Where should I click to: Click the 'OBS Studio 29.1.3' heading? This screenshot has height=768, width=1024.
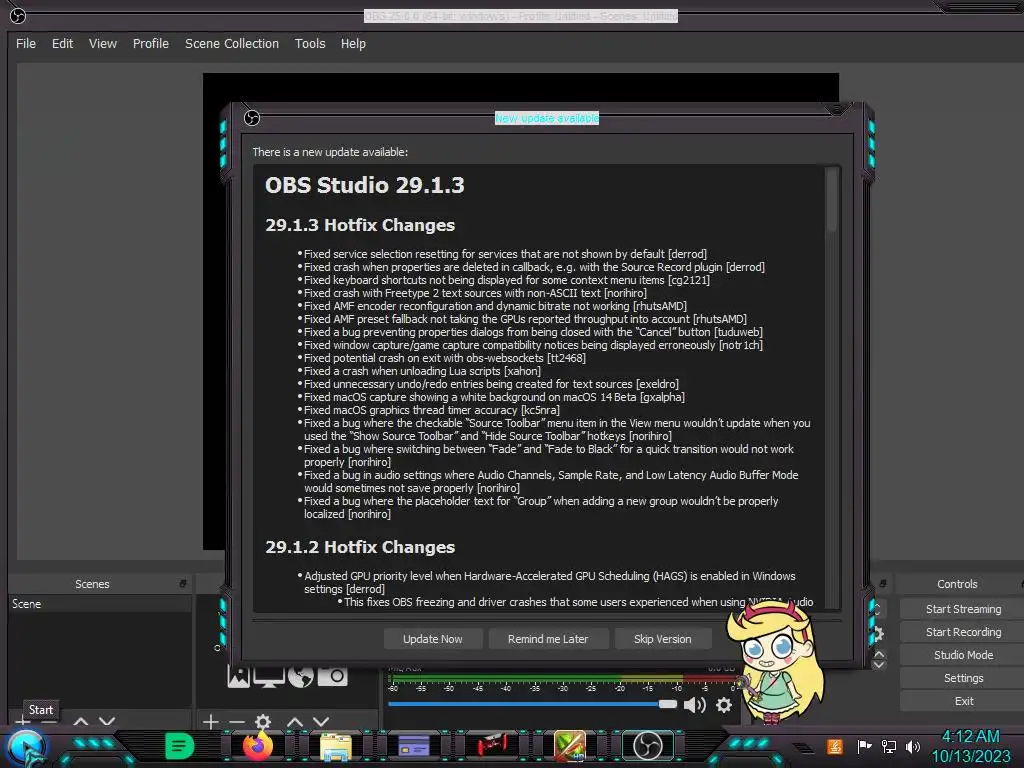(x=364, y=185)
